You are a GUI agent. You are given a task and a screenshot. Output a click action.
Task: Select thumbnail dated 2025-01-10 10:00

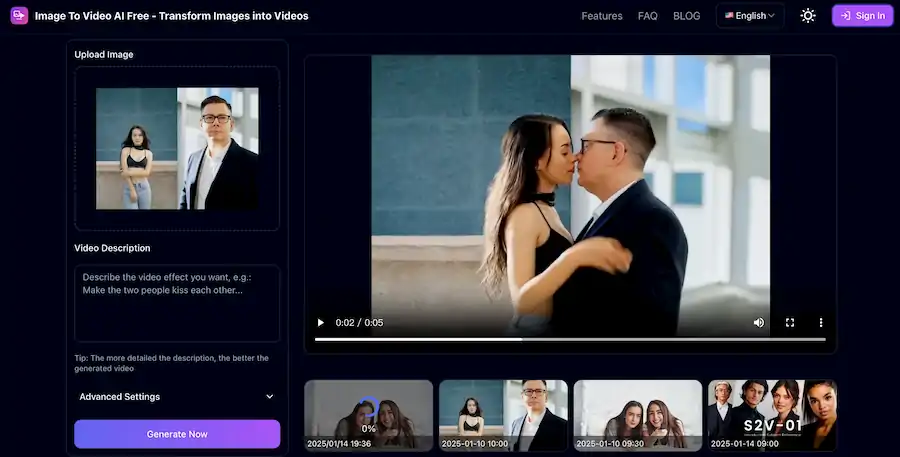(503, 415)
